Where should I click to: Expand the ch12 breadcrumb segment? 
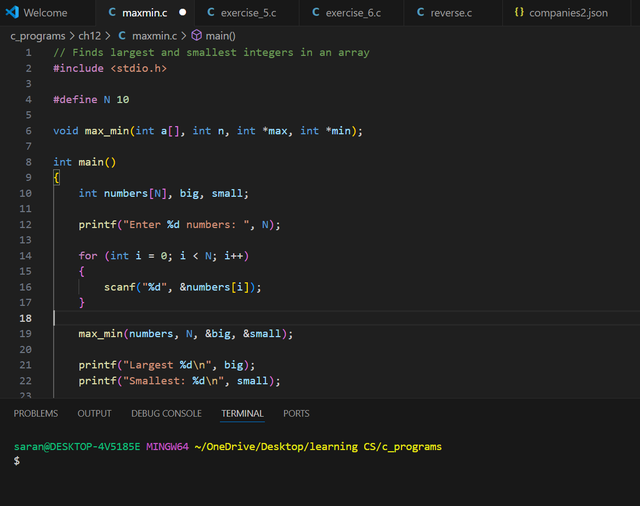pyautogui.click(x=89, y=36)
